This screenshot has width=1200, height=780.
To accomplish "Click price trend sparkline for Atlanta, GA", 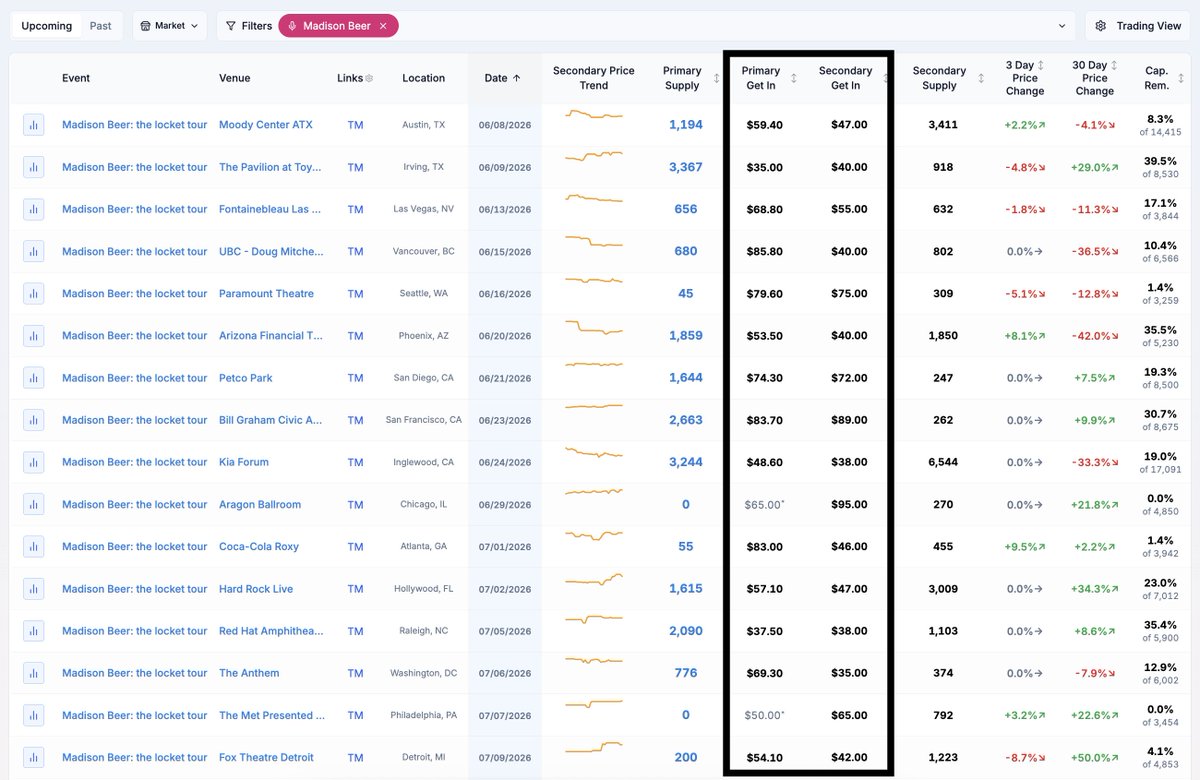I will pos(594,537).
